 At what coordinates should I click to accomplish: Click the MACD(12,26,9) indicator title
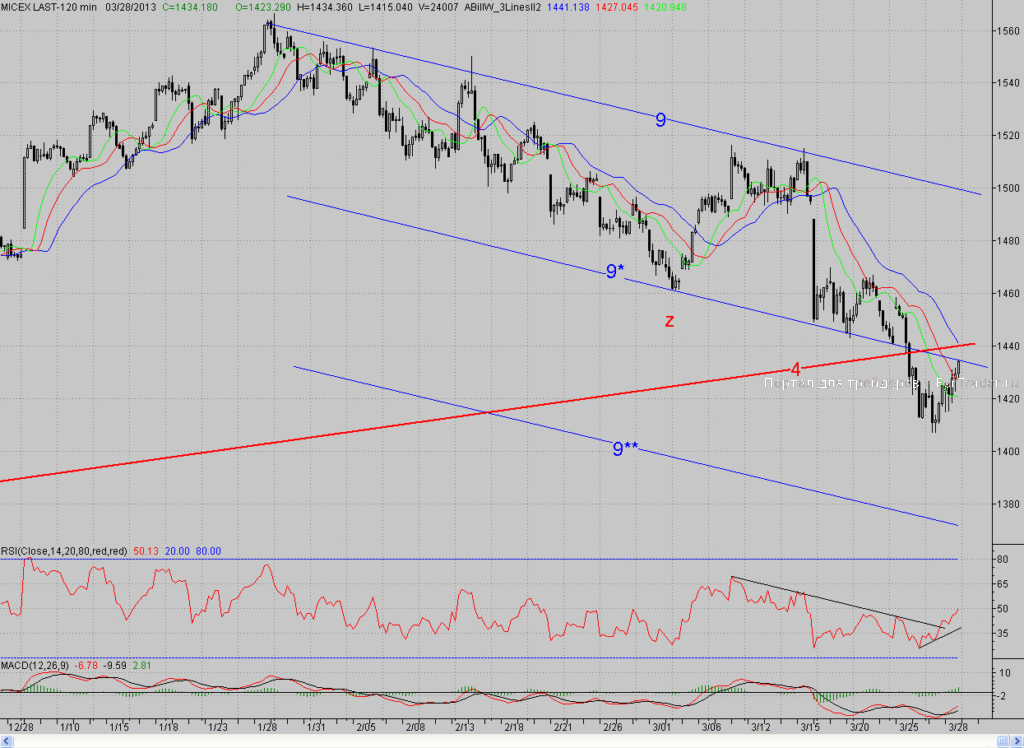pos(35,665)
